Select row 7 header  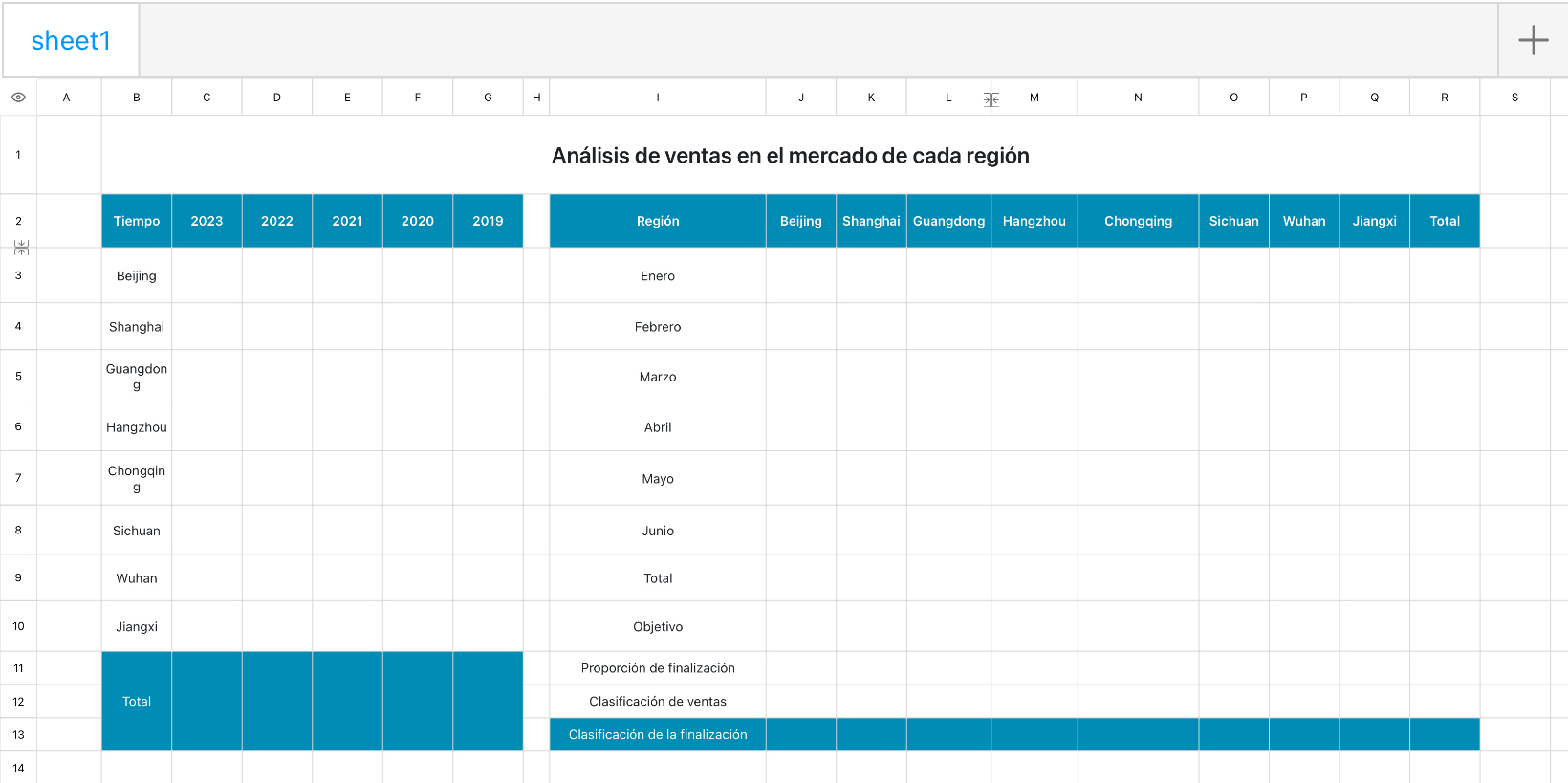[18, 478]
